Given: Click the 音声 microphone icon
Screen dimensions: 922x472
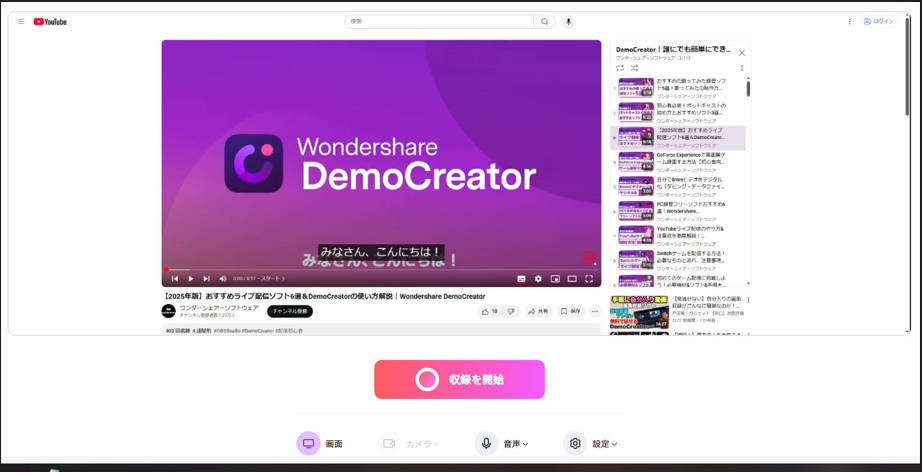Looking at the screenshot, I should point(486,443).
